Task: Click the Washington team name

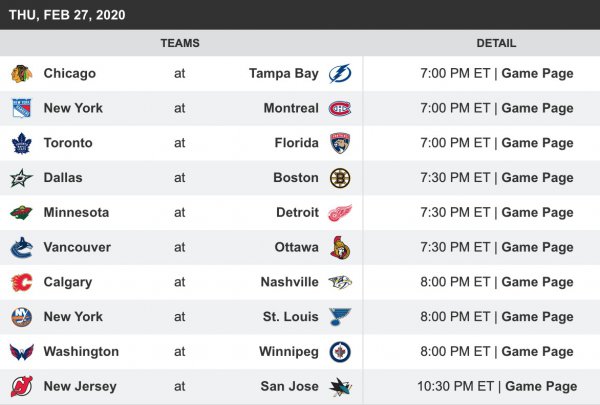Action: 81,352
